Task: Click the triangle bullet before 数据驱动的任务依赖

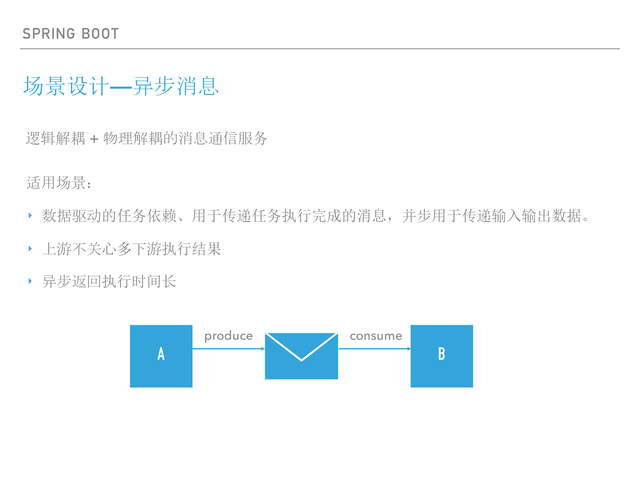Action: pos(30,215)
